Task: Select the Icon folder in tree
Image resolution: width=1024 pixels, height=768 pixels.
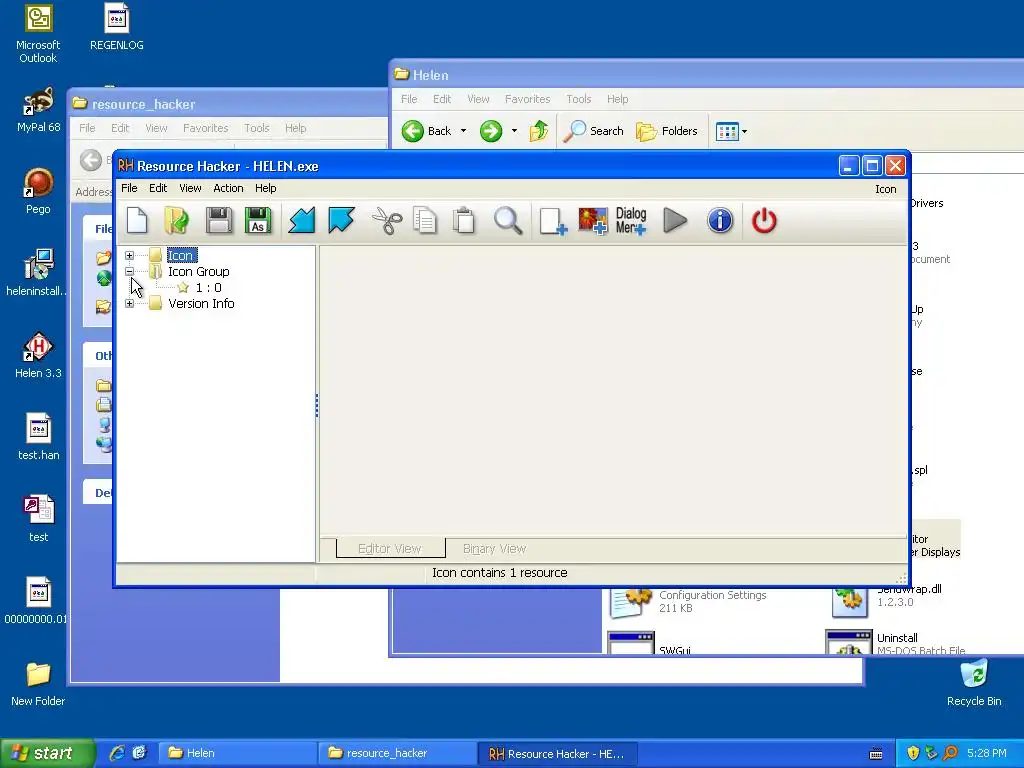Action: click(x=181, y=255)
